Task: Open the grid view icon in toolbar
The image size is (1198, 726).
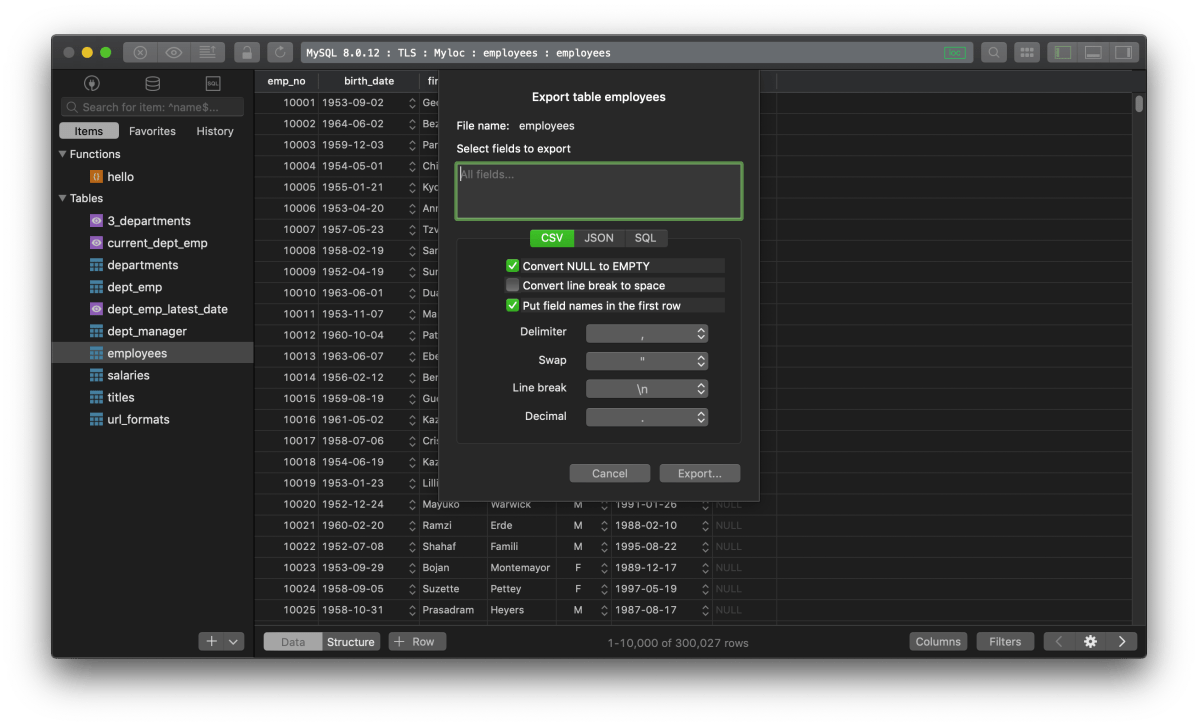Action: click(1027, 53)
